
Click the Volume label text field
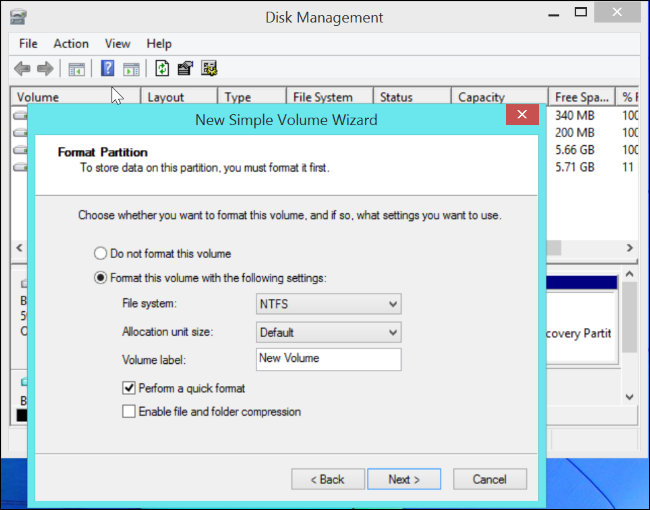click(328, 359)
